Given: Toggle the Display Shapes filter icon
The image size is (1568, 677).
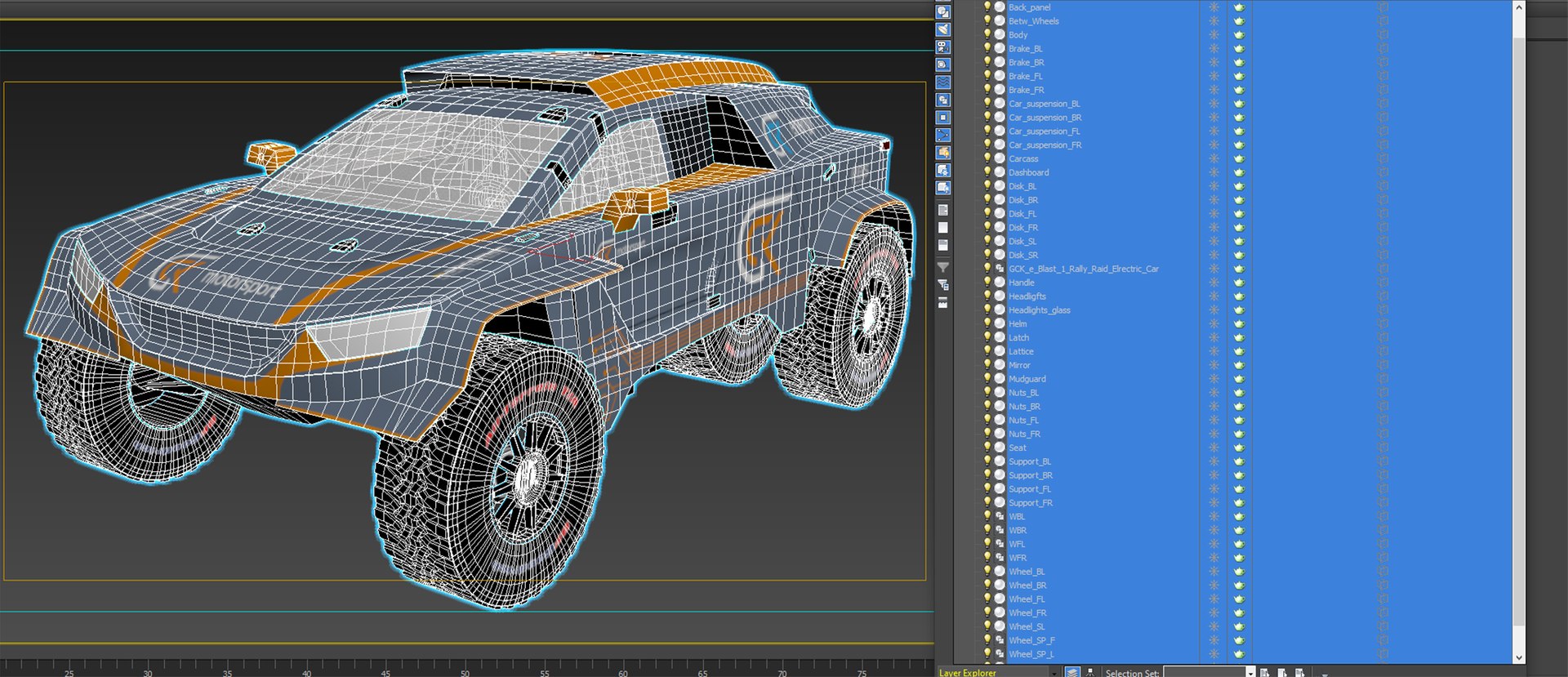Looking at the screenshot, I should [x=943, y=12].
